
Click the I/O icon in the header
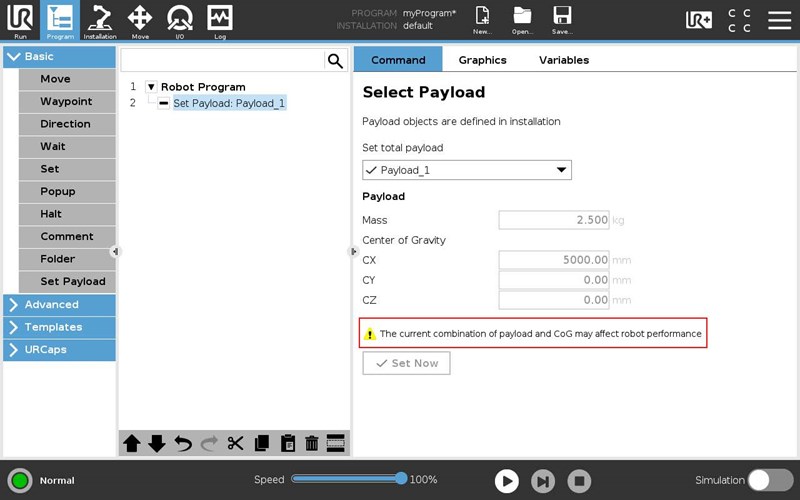click(180, 20)
